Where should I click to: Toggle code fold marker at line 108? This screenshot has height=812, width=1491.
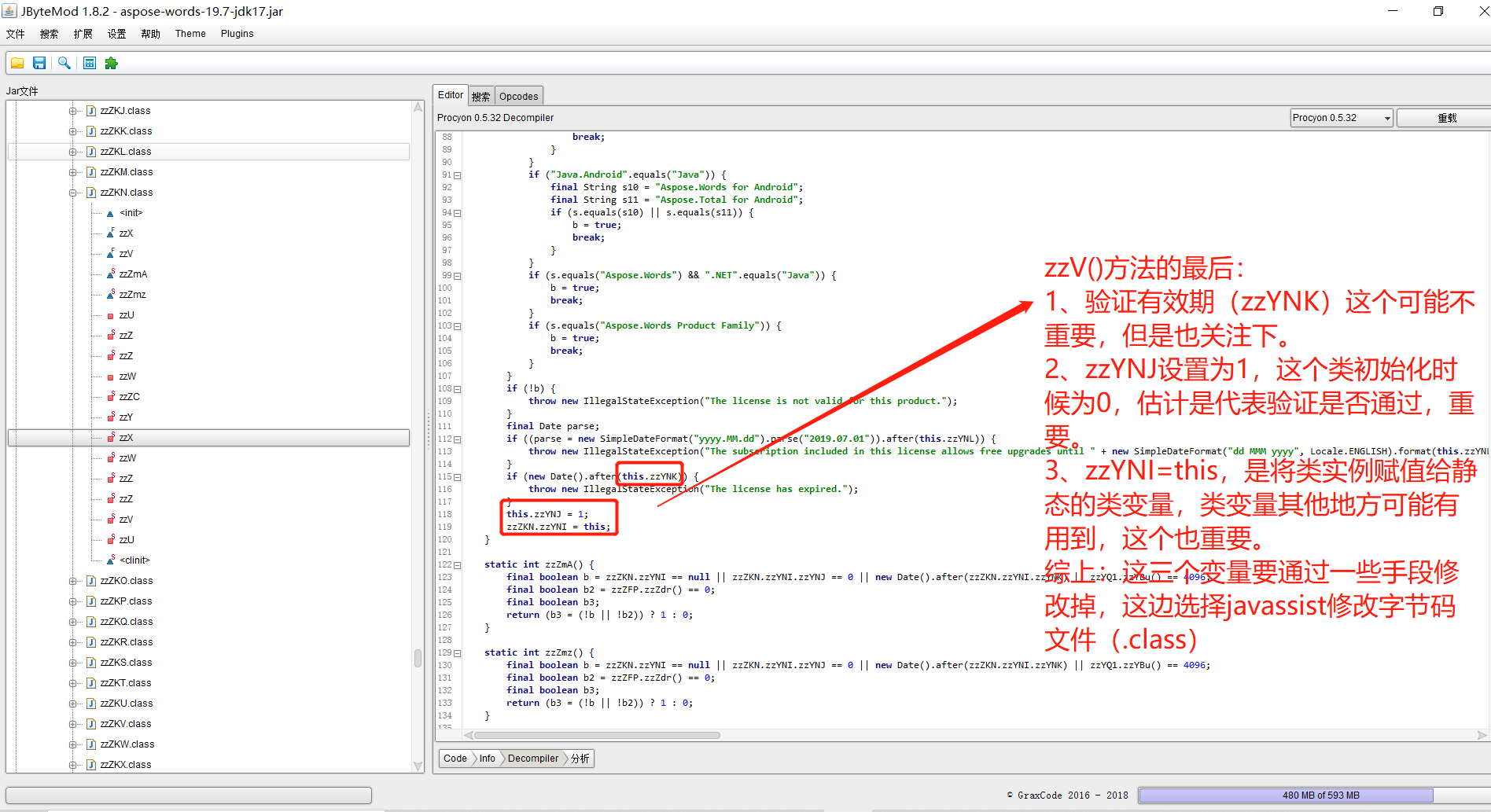(x=458, y=389)
